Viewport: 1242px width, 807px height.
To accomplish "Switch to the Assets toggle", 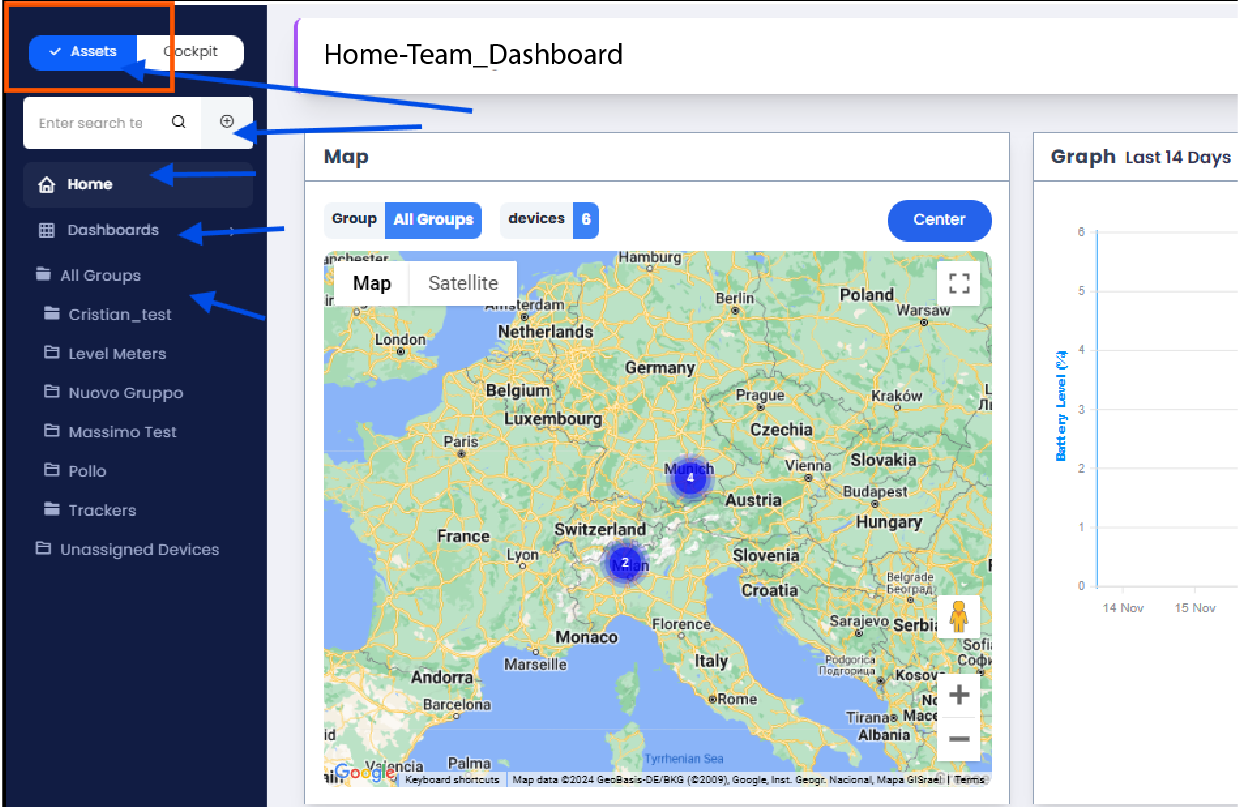I will click(x=83, y=52).
